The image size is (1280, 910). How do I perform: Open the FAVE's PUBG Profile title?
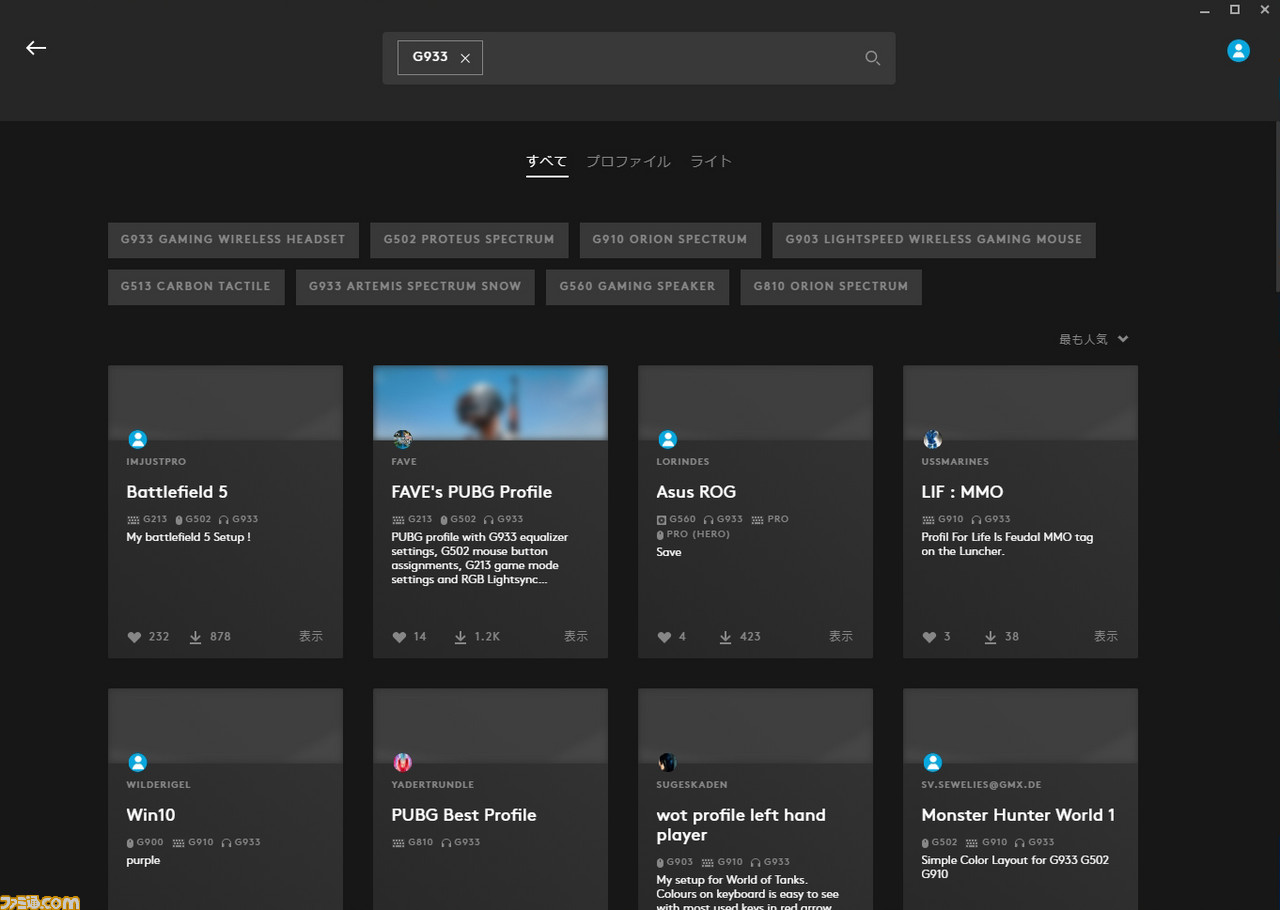pos(472,492)
